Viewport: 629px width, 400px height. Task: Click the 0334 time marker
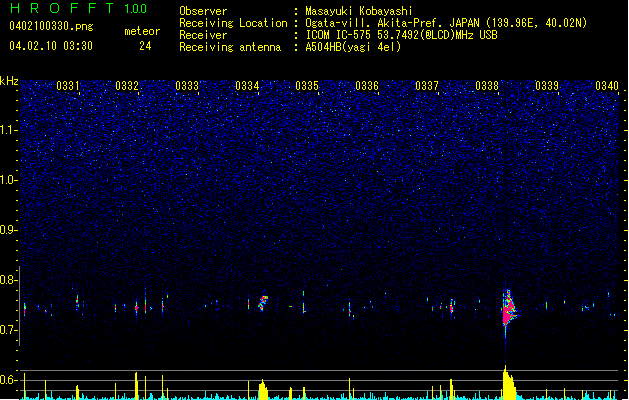point(247,86)
